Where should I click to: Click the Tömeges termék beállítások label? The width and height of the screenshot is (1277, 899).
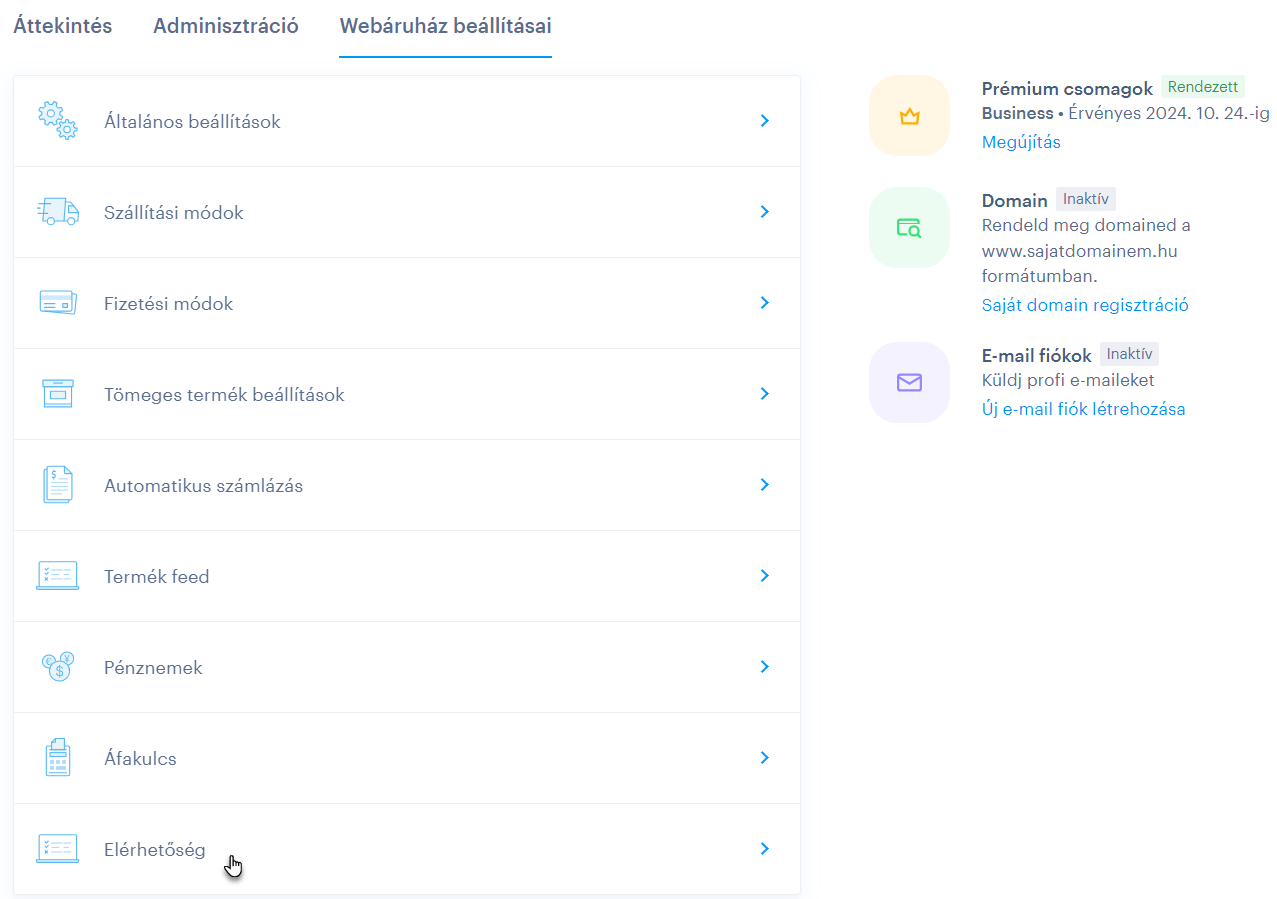[x=224, y=395]
